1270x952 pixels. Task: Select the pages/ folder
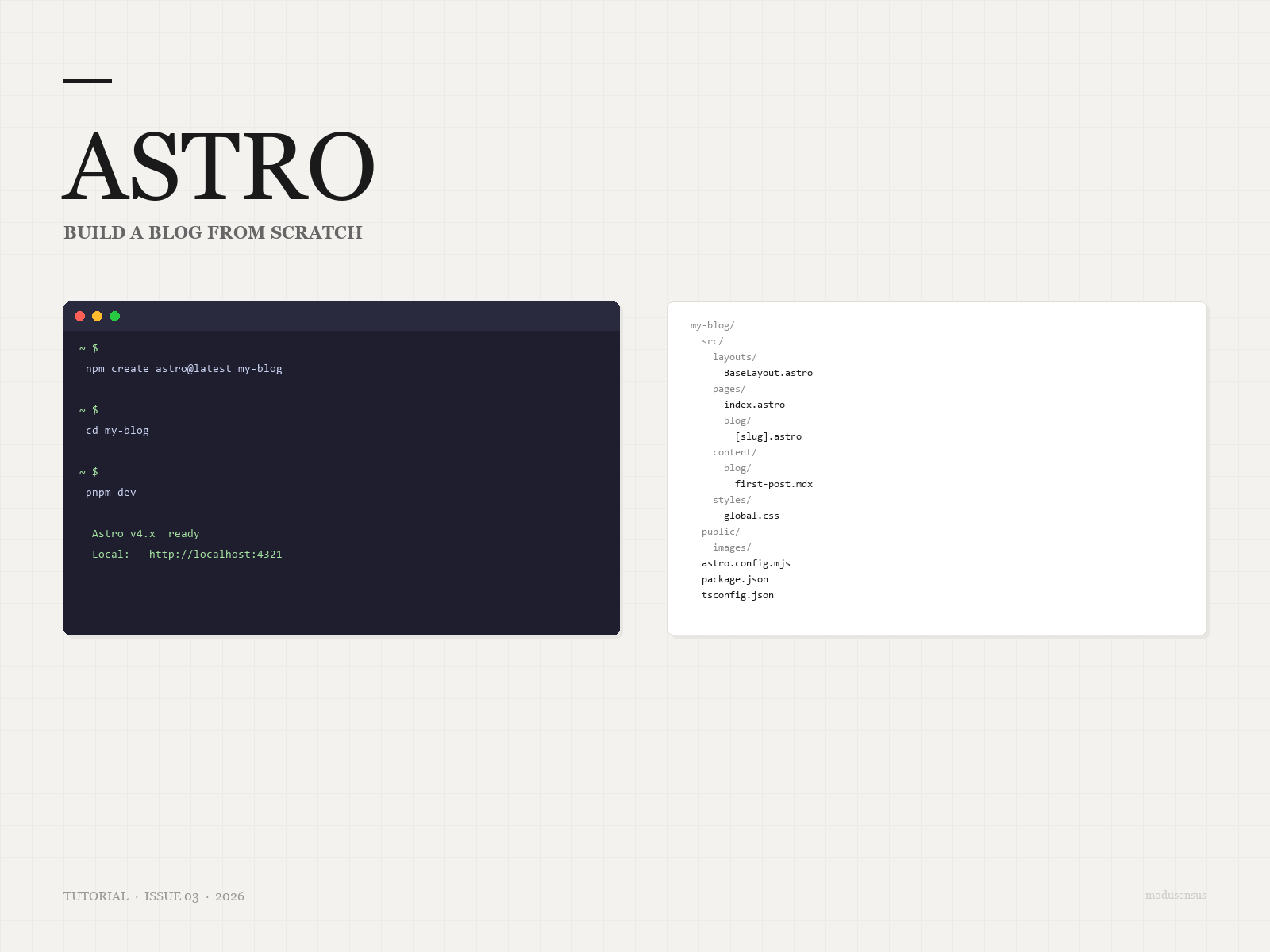(x=729, y=389)
